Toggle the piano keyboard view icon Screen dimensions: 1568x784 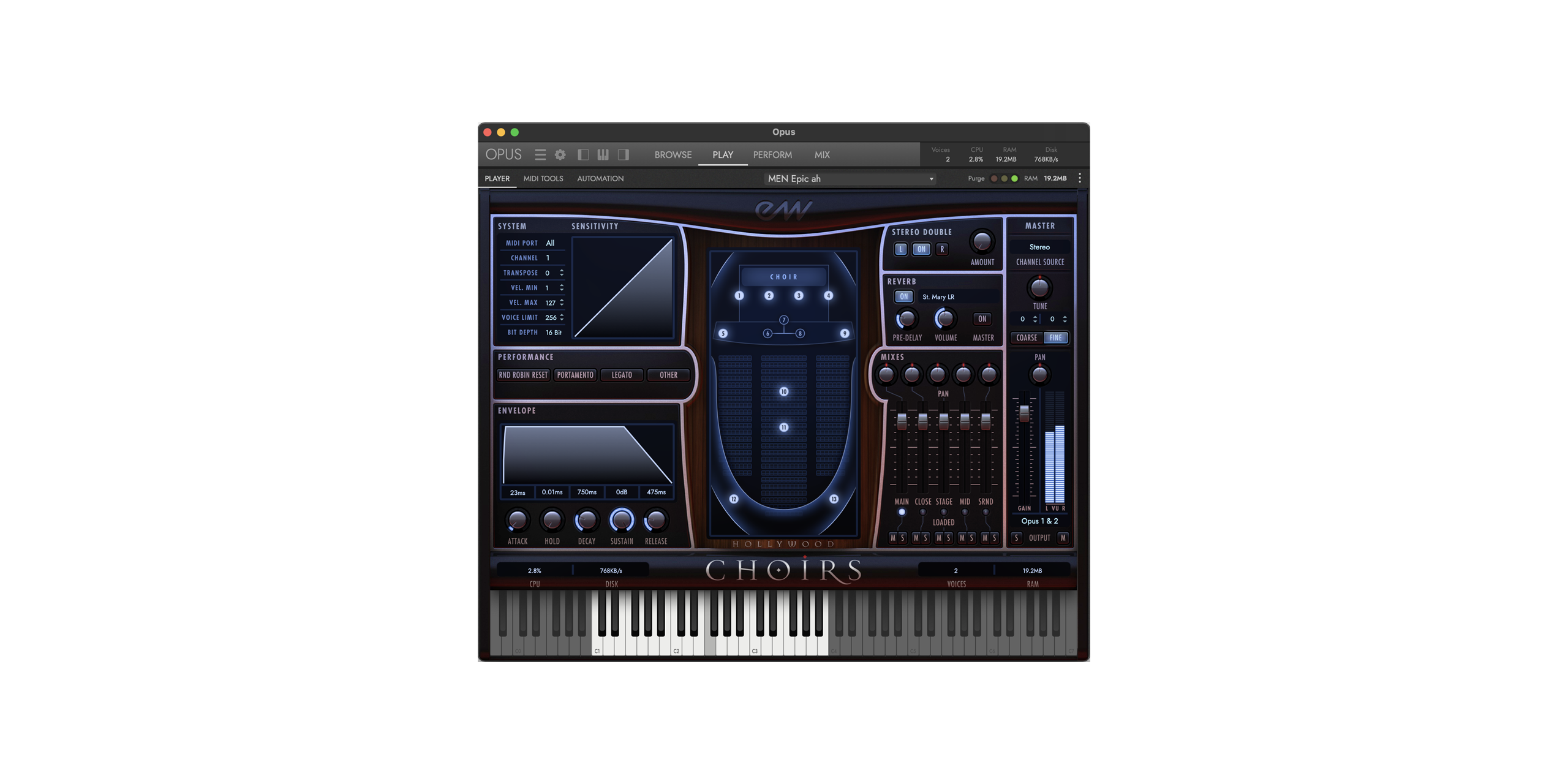tap(603, 155)
